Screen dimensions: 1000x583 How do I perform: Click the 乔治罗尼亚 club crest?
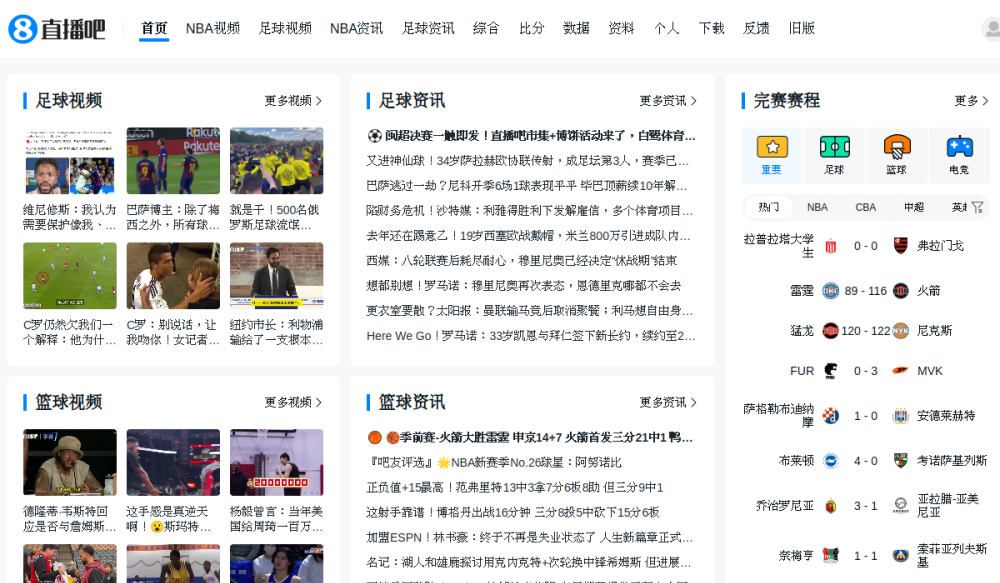pos(830,506)
